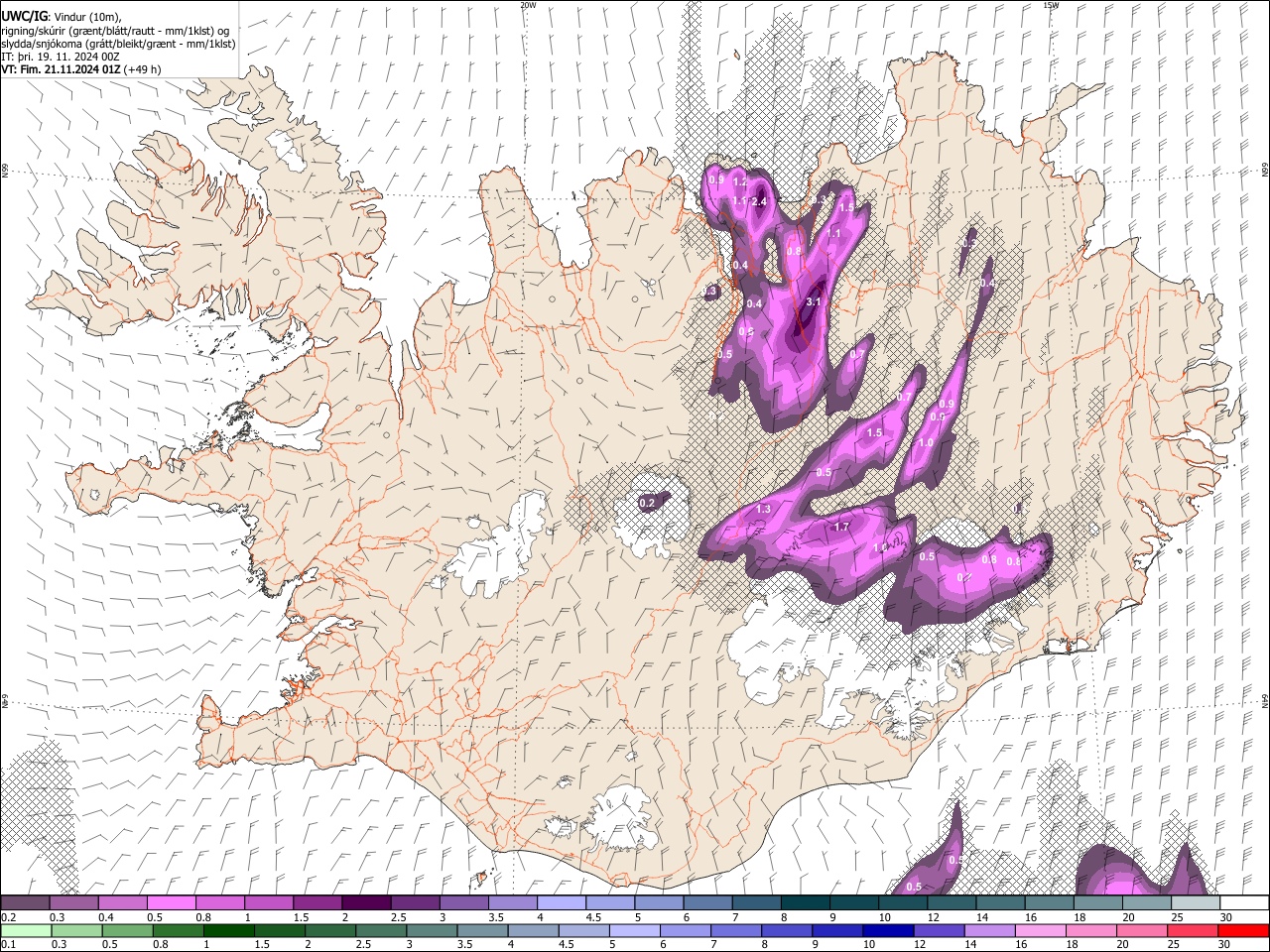Image resolution: width=1270 pixels, height=952 pixels.
Task: Click the '30' label in bottom legend row
Action: point(1222,945)
